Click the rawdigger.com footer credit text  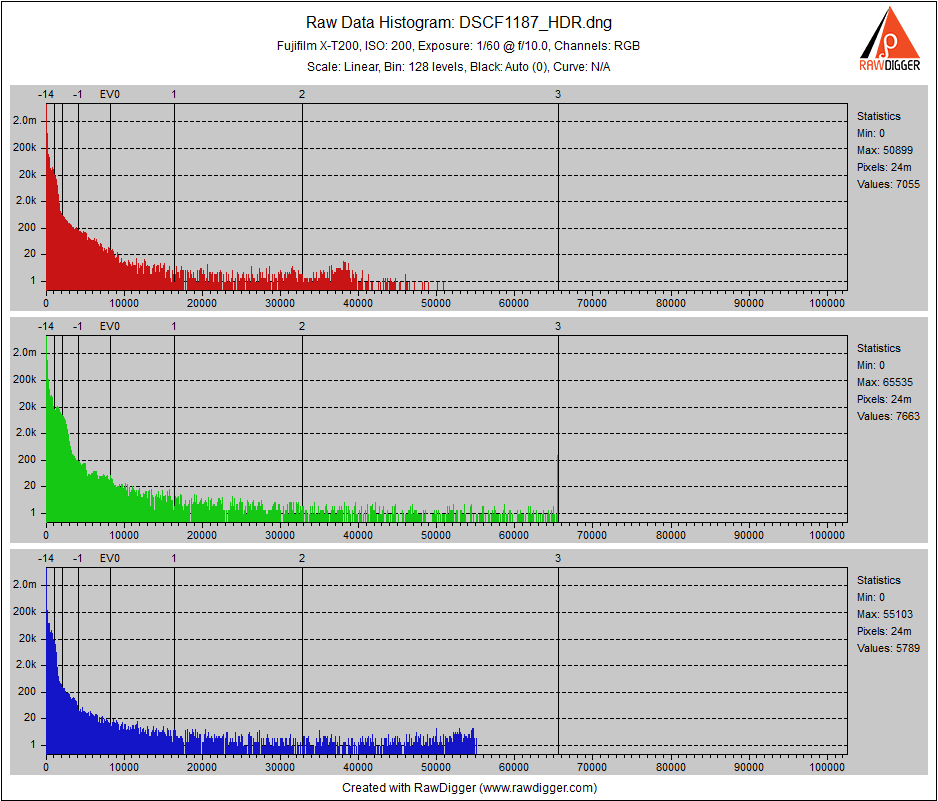click(469, 787)
